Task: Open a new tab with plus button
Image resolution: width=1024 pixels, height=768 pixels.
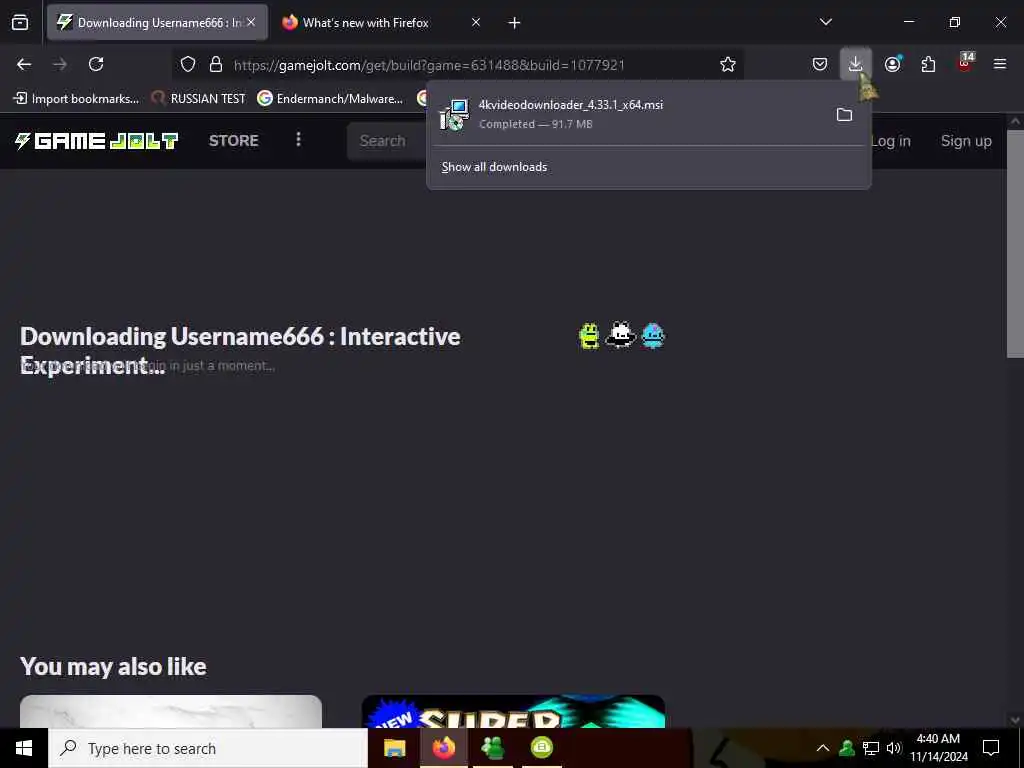Action: tap(515, 23)
